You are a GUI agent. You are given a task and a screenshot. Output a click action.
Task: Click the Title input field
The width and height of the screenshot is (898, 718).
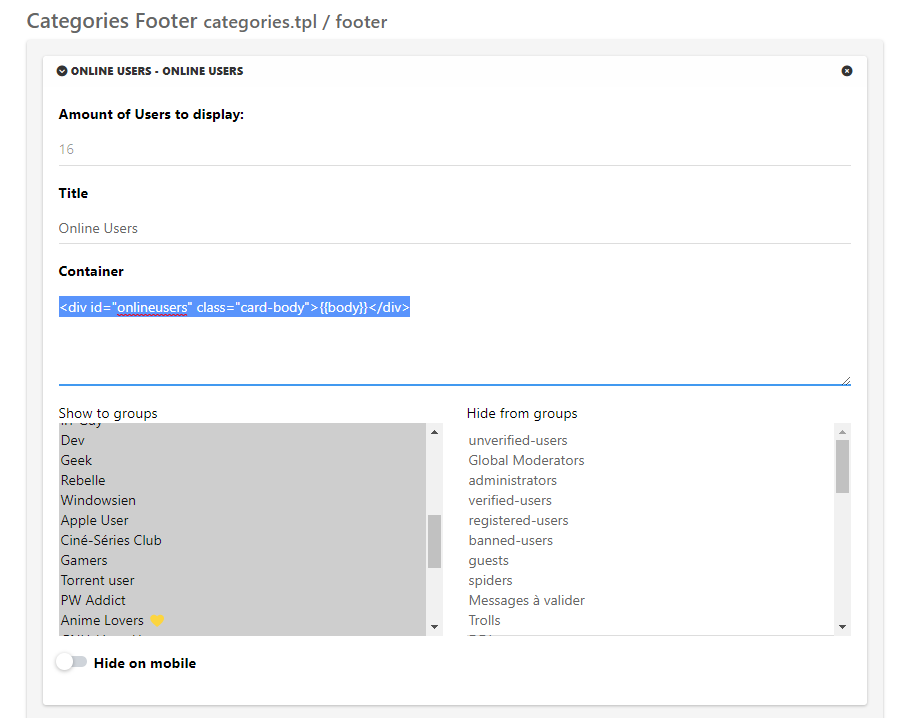454,228
